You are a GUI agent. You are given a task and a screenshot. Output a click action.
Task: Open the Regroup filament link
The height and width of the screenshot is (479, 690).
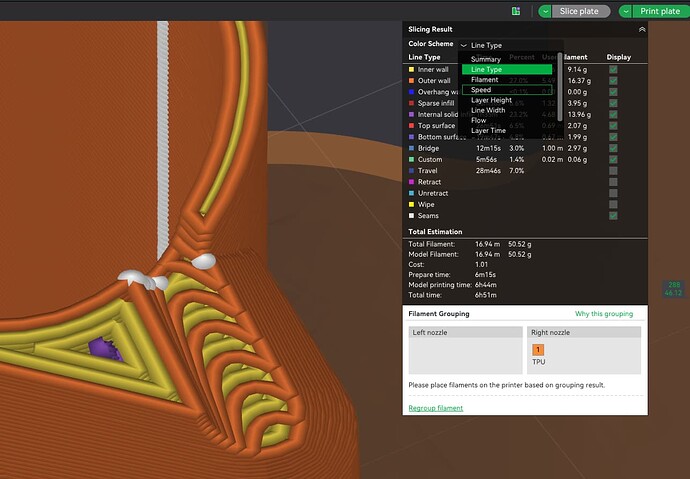[436, 408]
